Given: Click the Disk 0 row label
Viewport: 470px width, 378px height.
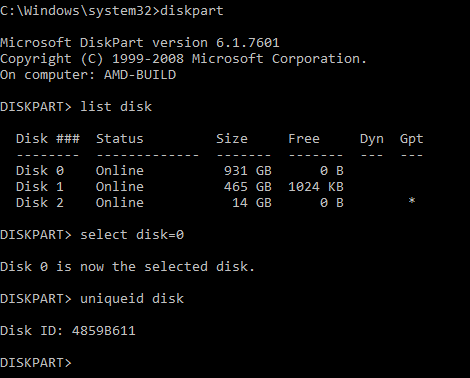Looking at the screenshot, I should [40, 171].
